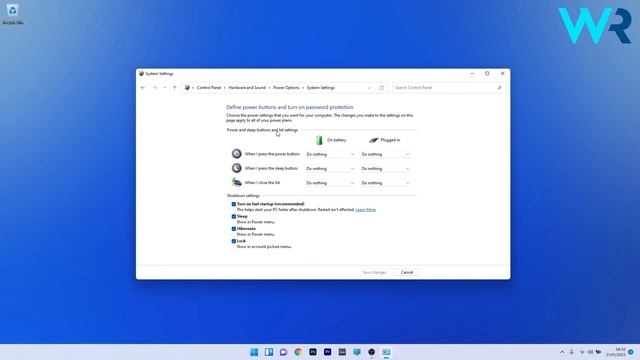The width and height of the screenshot is (640, 360).
Task: Click the forward navigation arrow
Action: (x=155, y=88)
